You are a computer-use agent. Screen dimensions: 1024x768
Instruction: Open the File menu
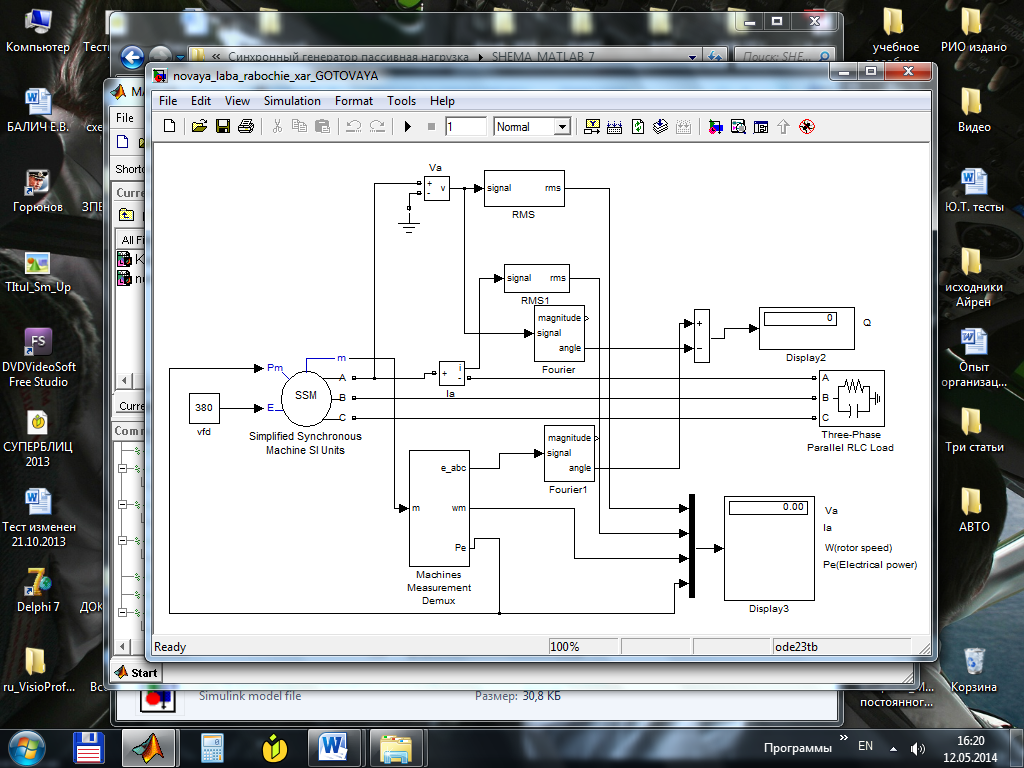tap(168, 101)
